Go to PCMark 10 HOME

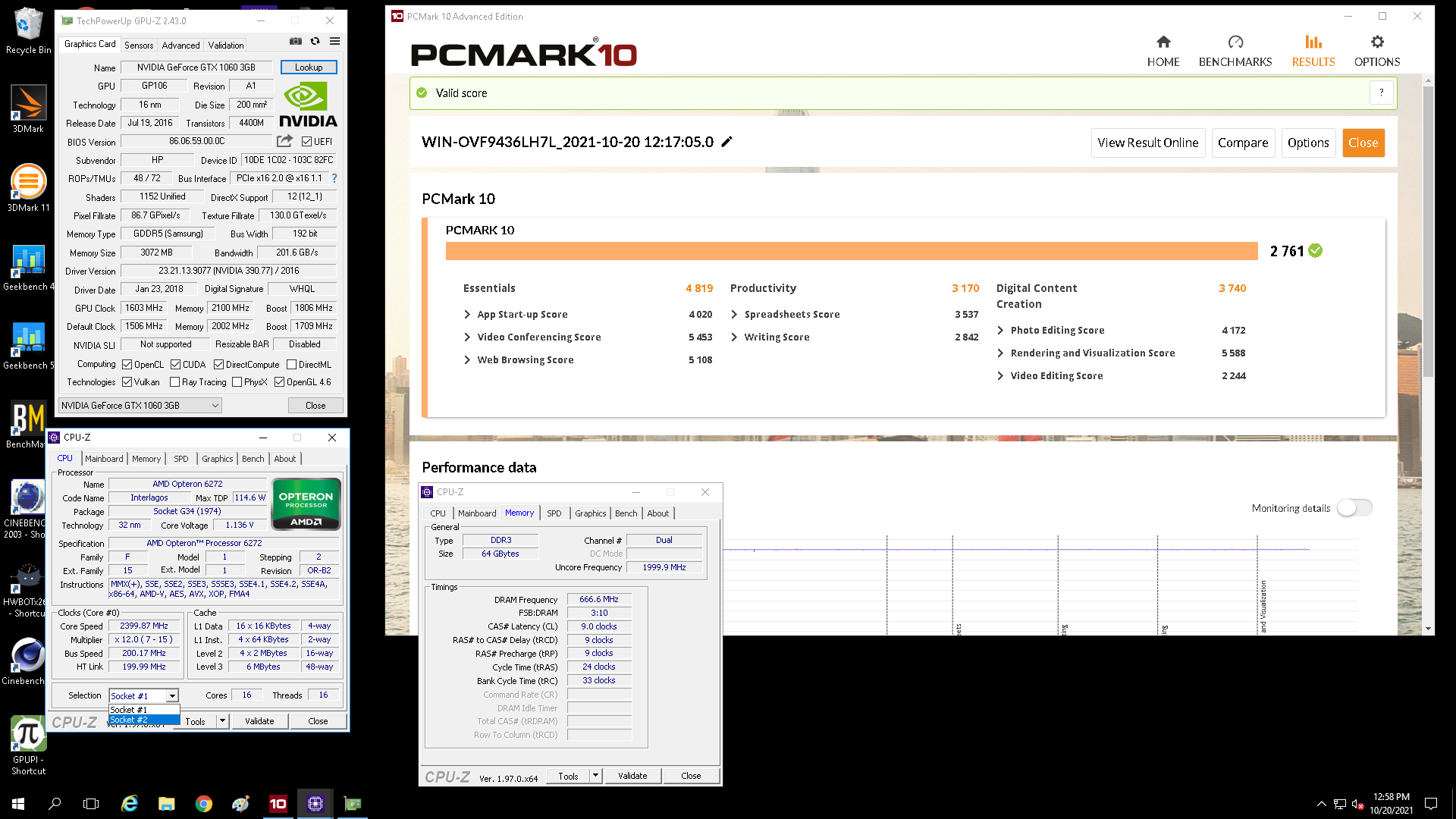[1163, 52]
